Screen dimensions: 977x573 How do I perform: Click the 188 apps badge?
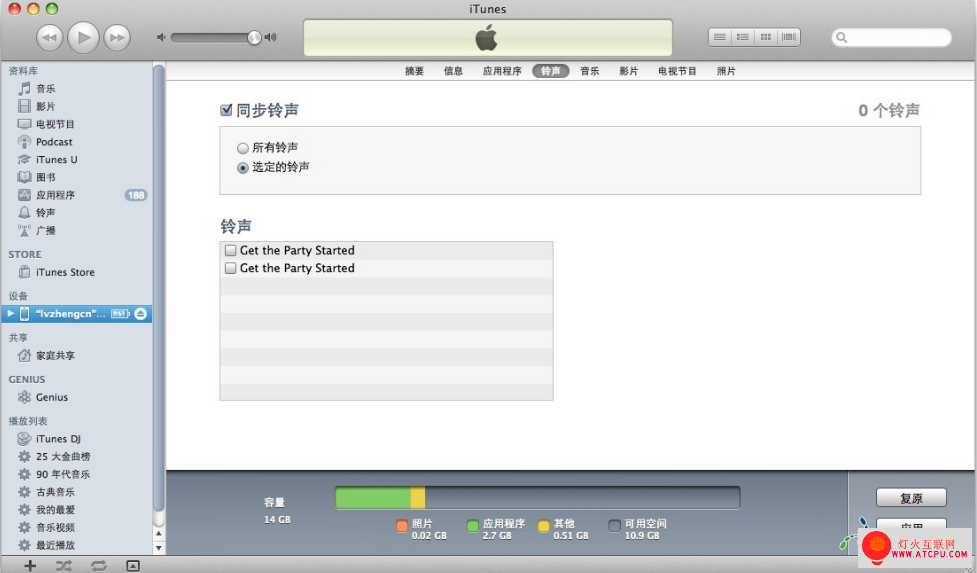pos(135,195)
